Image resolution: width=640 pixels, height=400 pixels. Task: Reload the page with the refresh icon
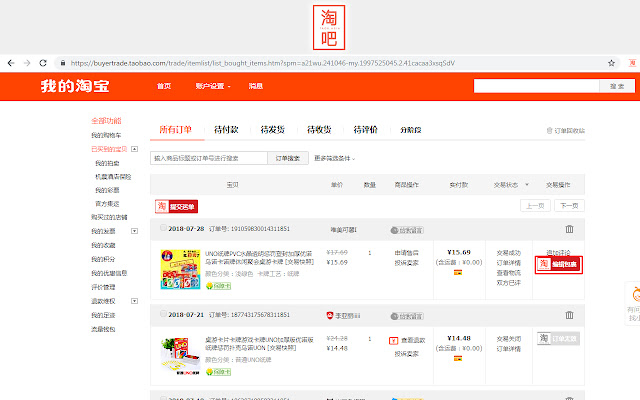coord(43,63)
